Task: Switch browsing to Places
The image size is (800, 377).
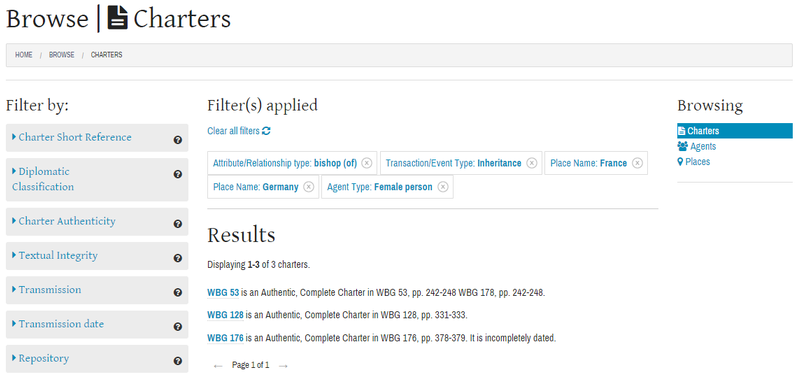Action: (x=693, y=162)
